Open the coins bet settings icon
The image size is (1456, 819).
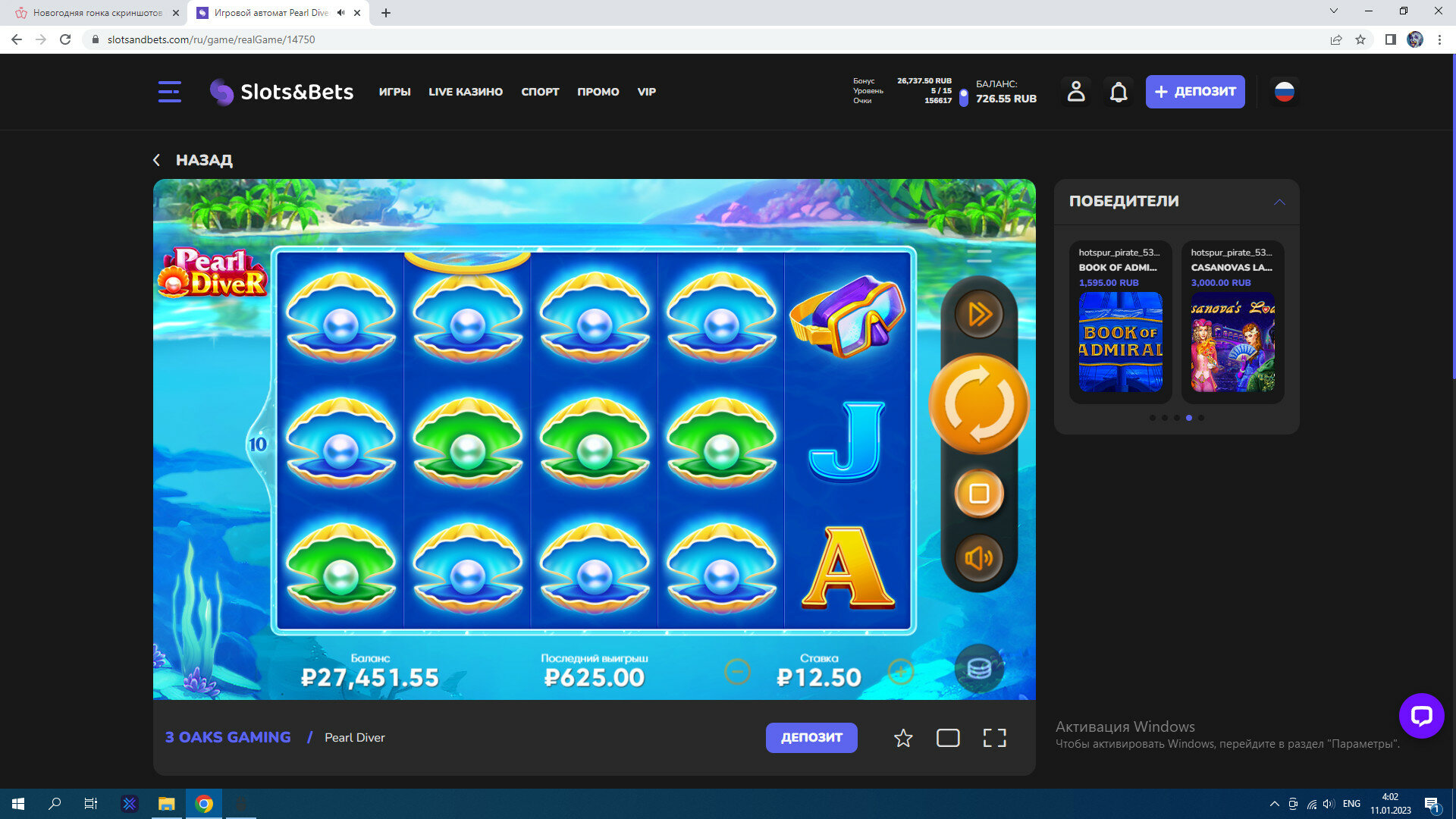point(978,668)
